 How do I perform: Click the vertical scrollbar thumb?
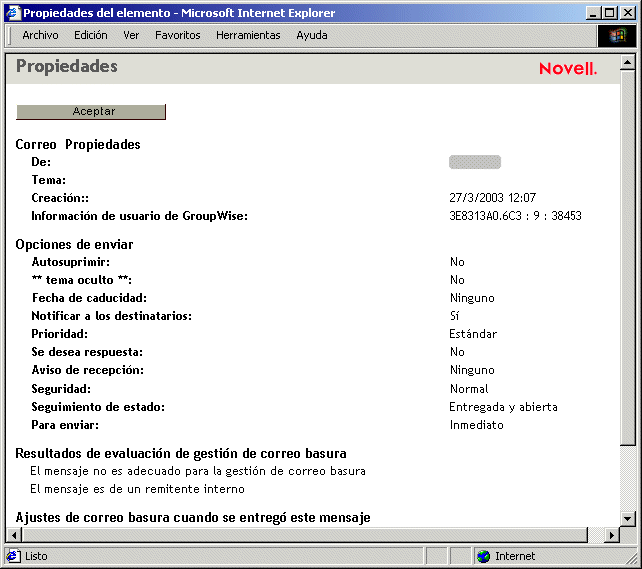click(x=627, y=258)
